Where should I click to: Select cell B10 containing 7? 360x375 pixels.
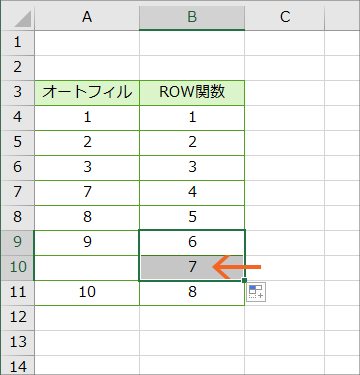coord(192,268)
